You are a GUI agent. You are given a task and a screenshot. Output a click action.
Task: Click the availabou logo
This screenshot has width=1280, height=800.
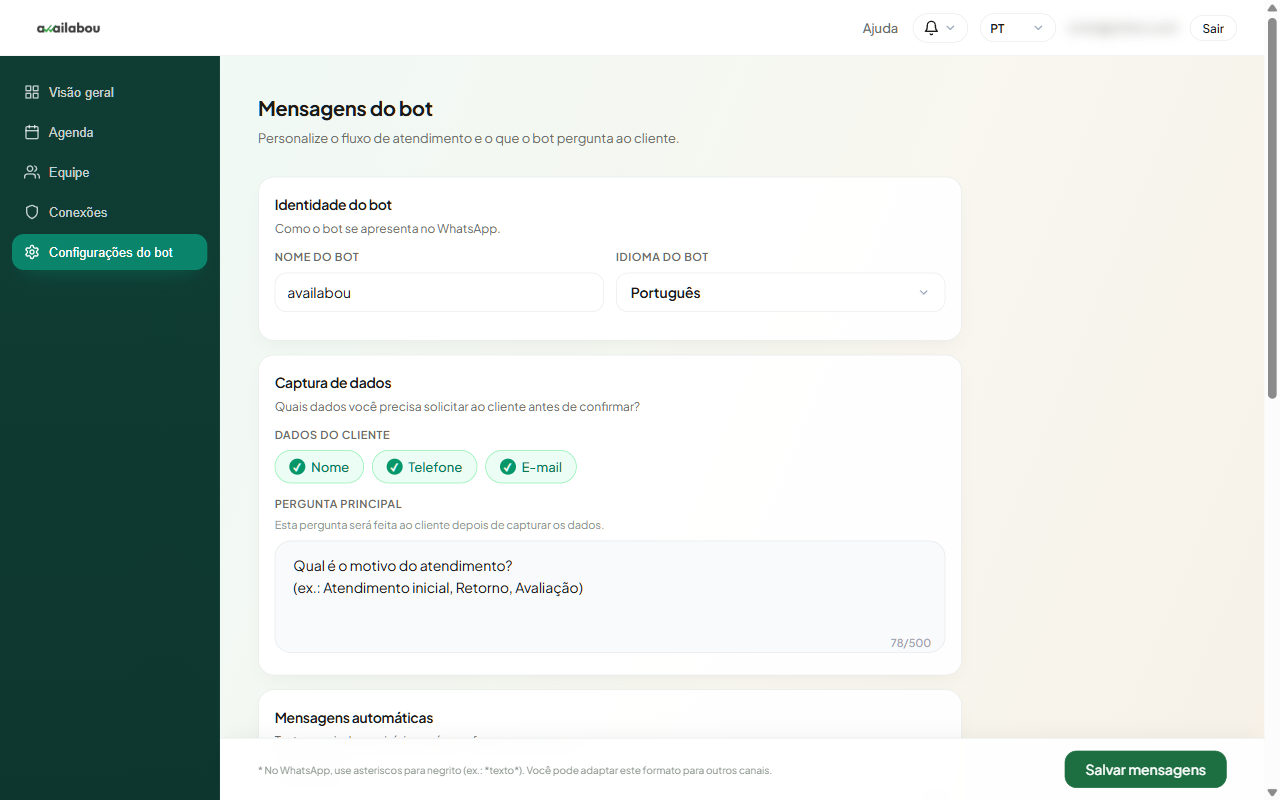click(x=68, y=28)
